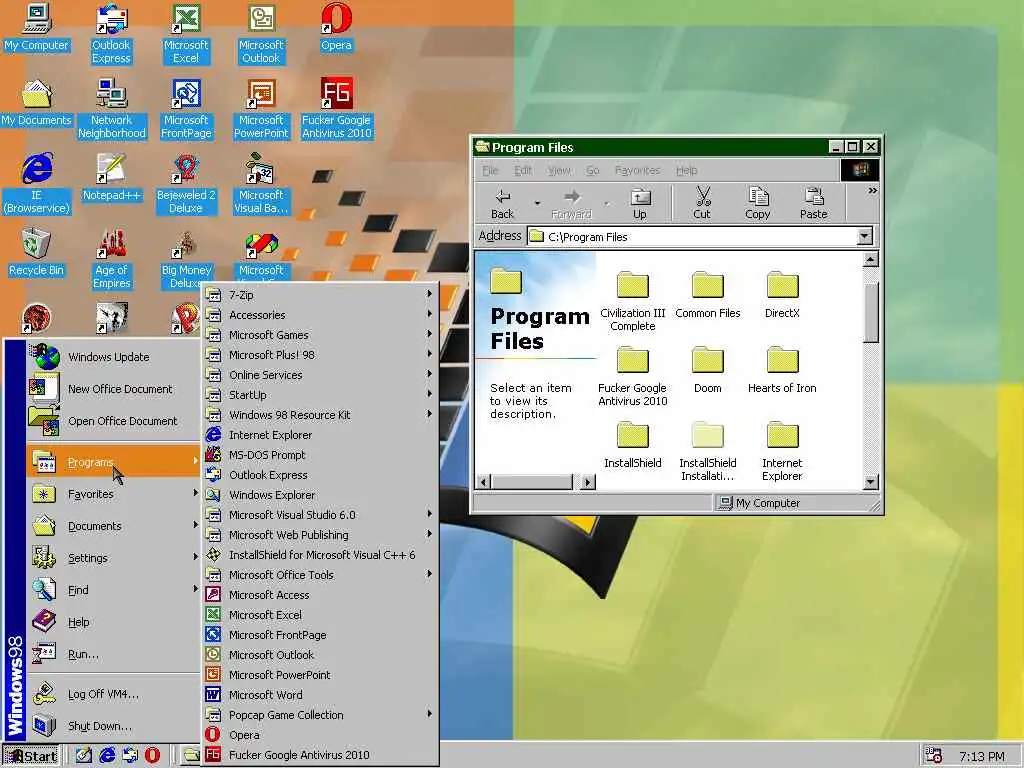Click the Back toolbar button

502,204
